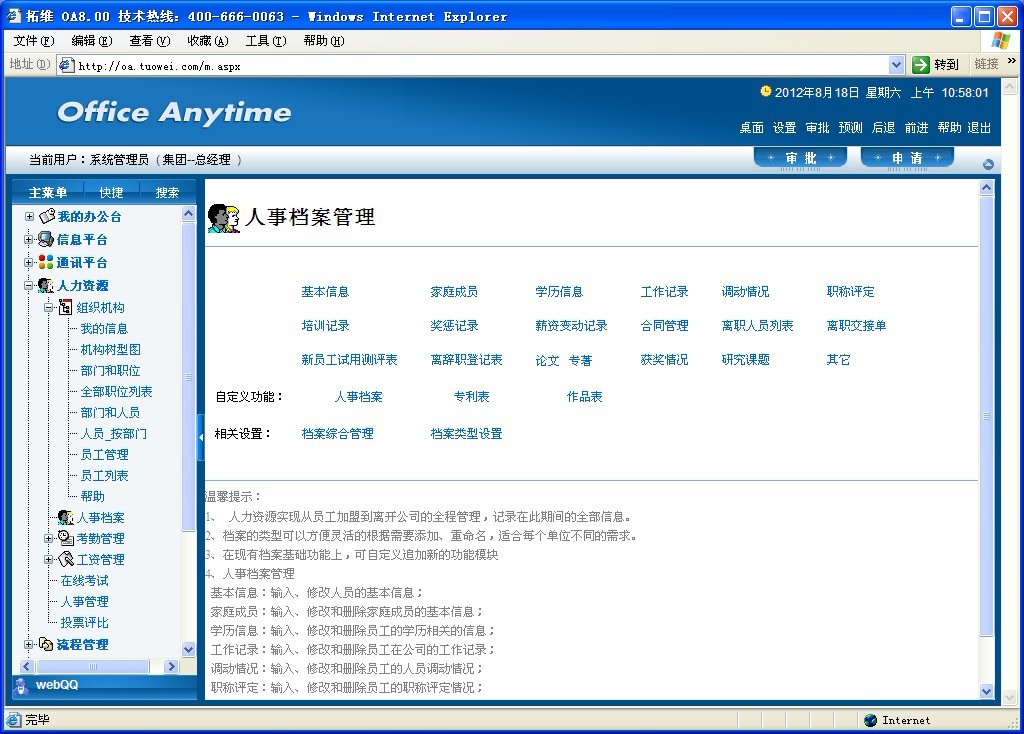The height and width of the screenshot is (734, 1024).
Task: Expand the 我的办公台 tree node
Action: click(x=29, y=216)
